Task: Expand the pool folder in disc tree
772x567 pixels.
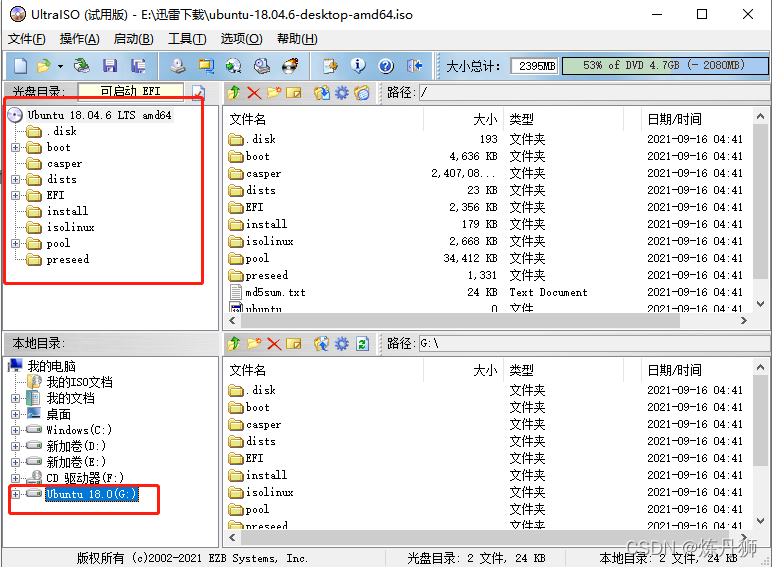Action: pos(16,244)
